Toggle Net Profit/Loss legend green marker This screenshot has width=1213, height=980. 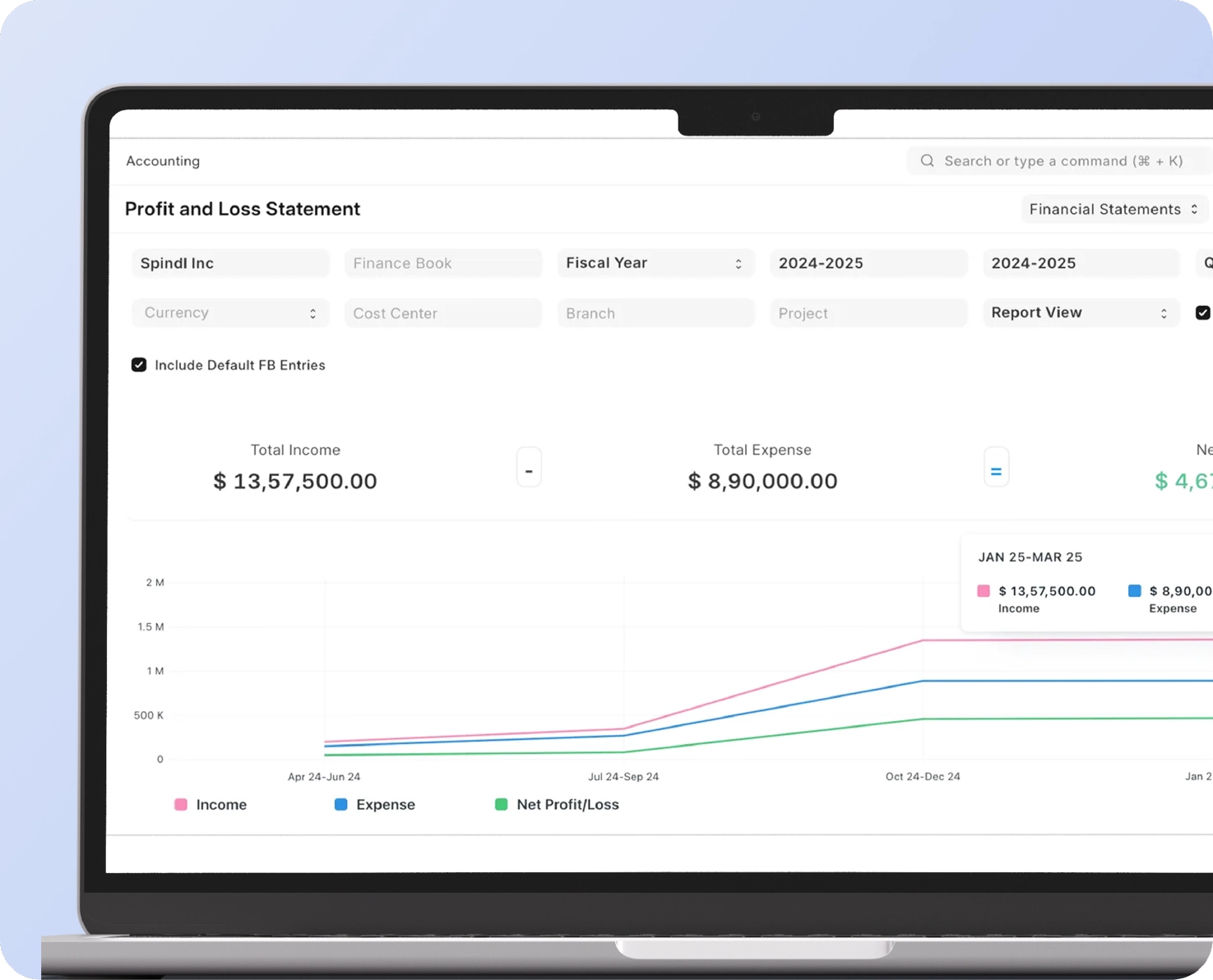[501, 805]
